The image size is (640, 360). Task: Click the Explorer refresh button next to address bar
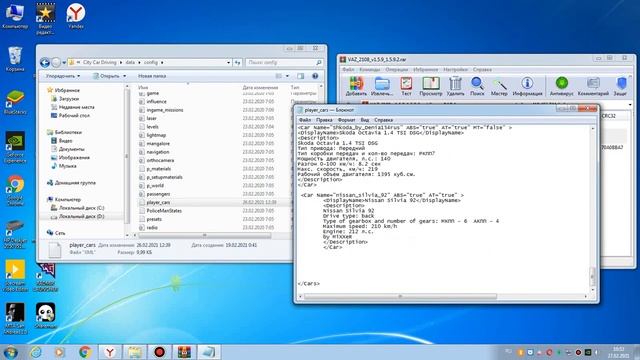coord(238,62)
